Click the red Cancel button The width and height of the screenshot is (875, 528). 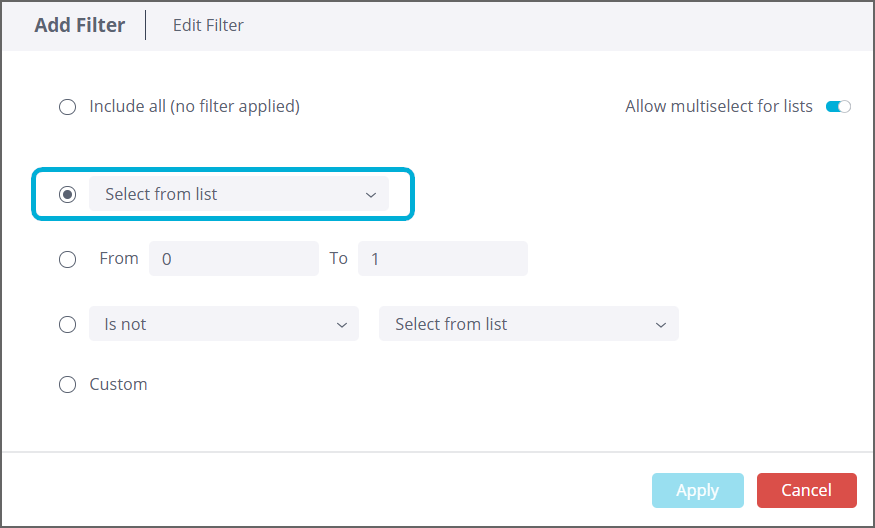tap(806, 490)
